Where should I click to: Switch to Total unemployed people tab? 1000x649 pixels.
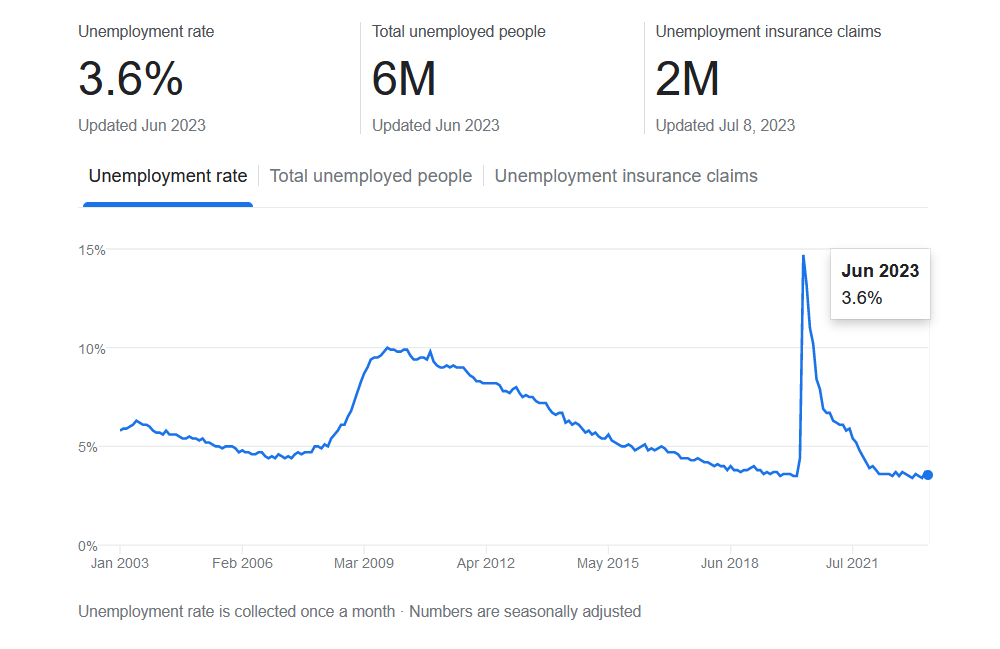[x=371, y=176]
